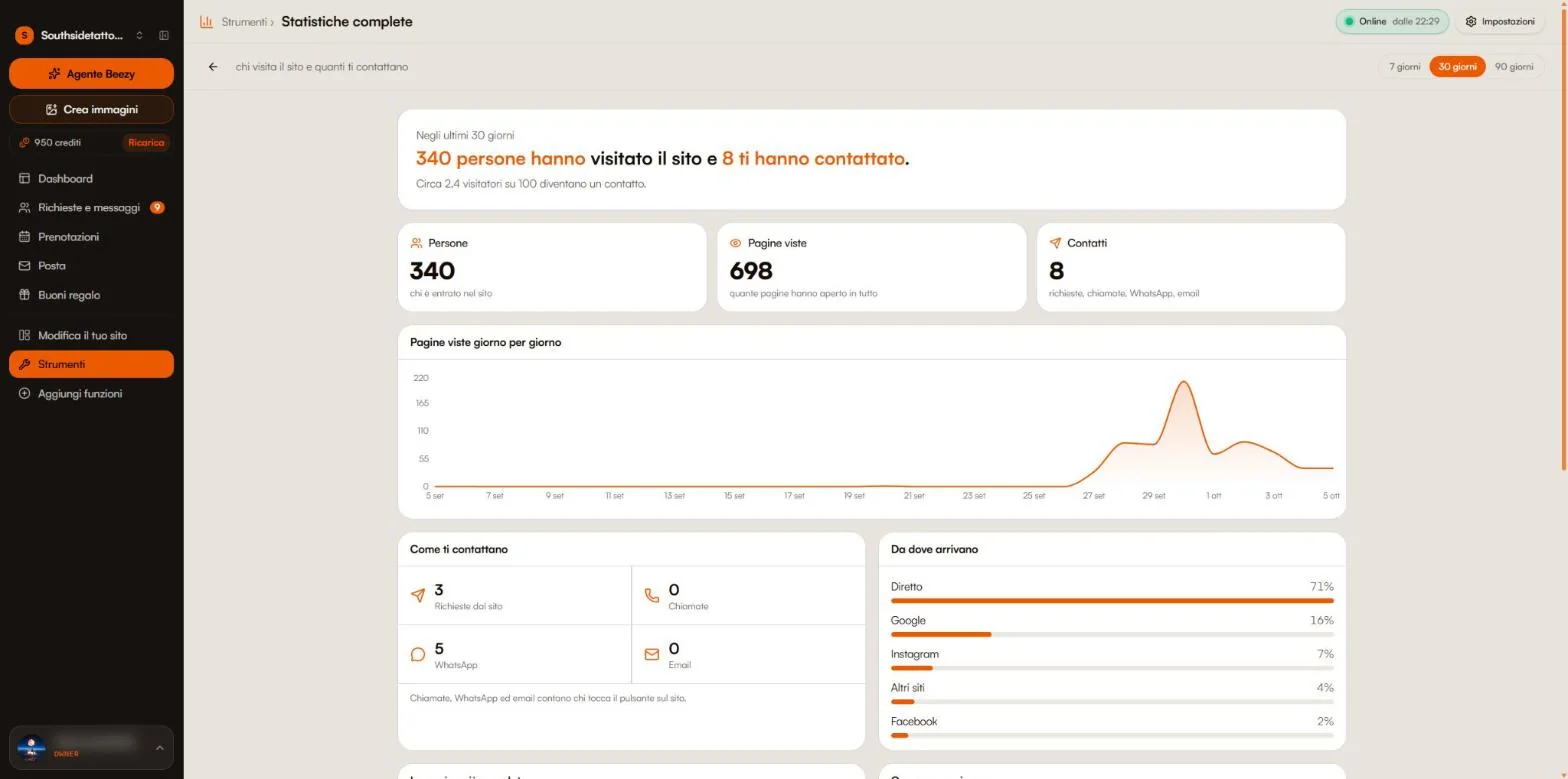Click the chart peak near 29 set

[x=1183, y=382]
